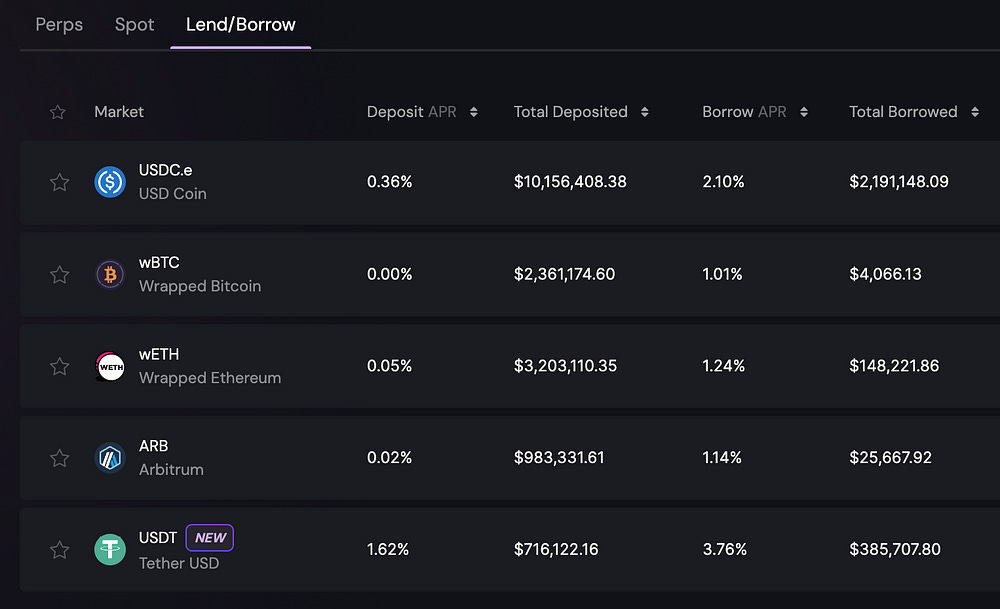Click the NEW badge next to USDT
Viewport: 1000px width, 609px height.
[x=210, y=537]
